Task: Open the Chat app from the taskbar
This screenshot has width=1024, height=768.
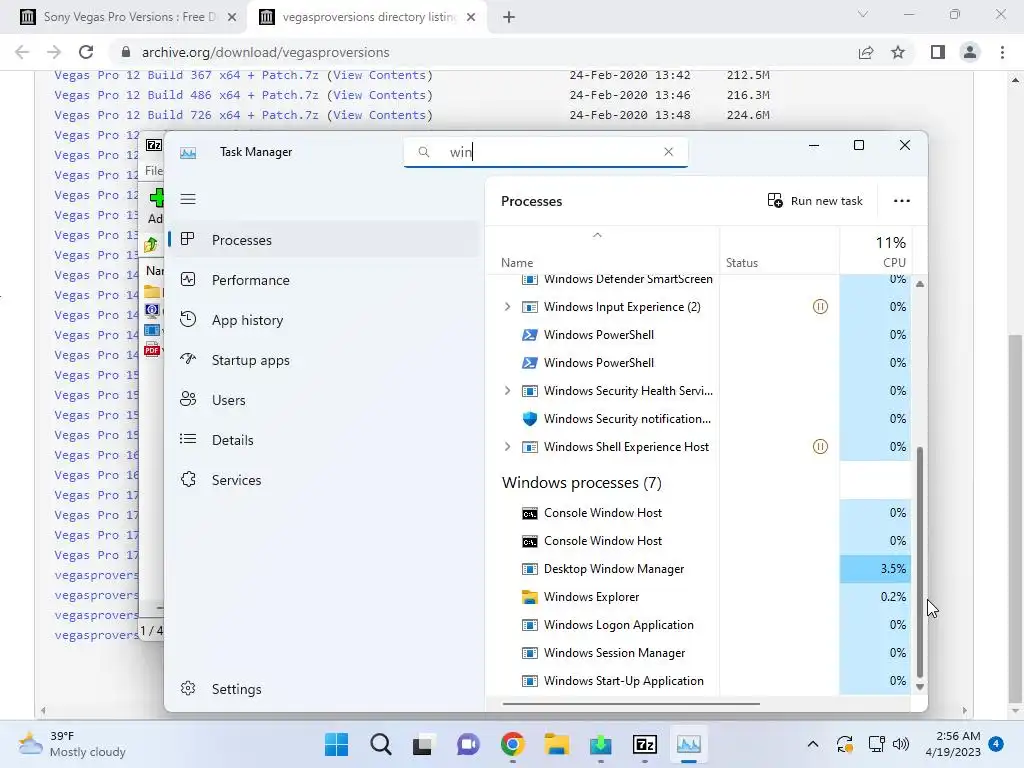Action: pos(468,744)
